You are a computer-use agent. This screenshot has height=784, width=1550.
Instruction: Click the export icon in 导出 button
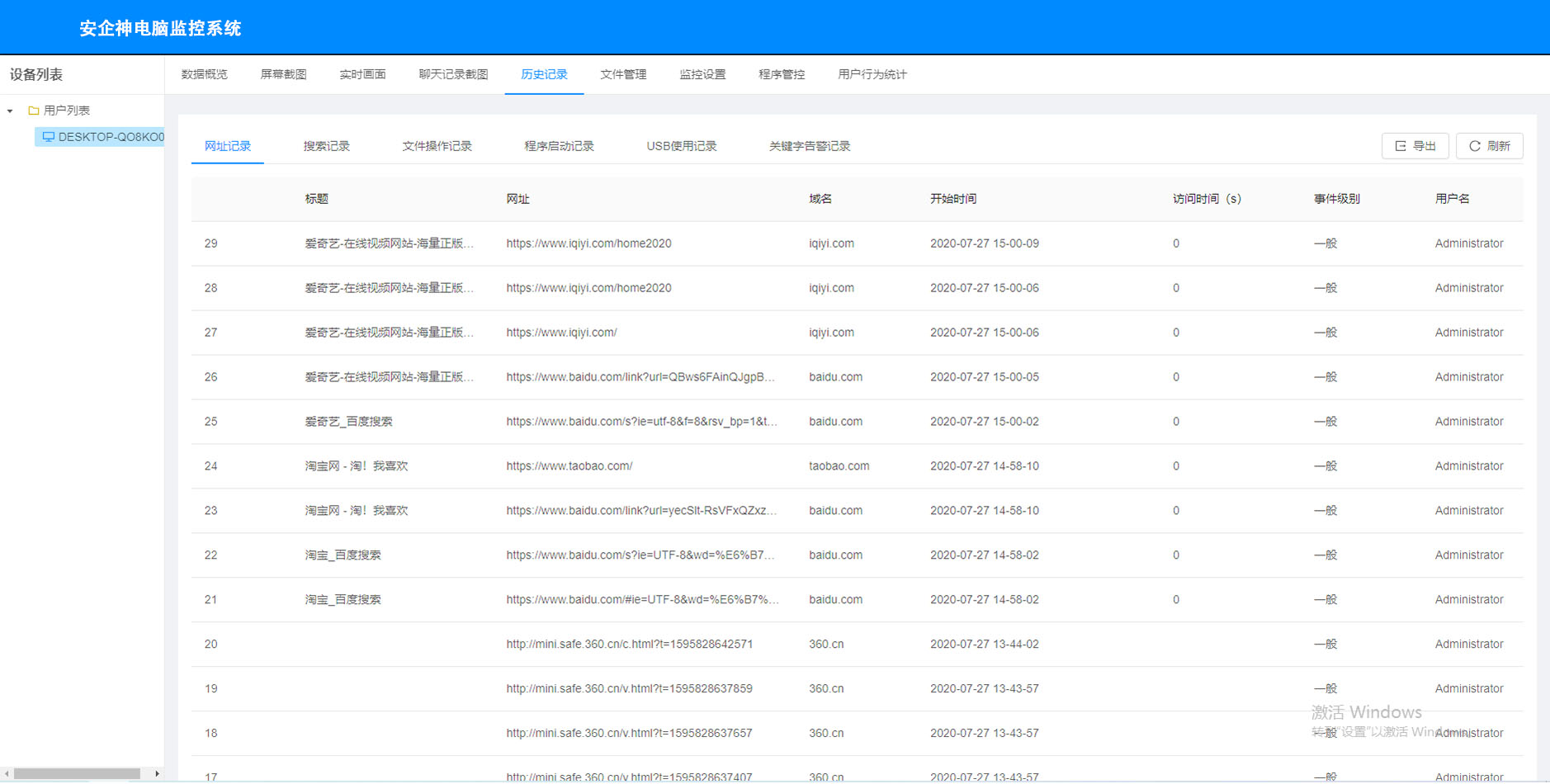tap(1400, 146)
